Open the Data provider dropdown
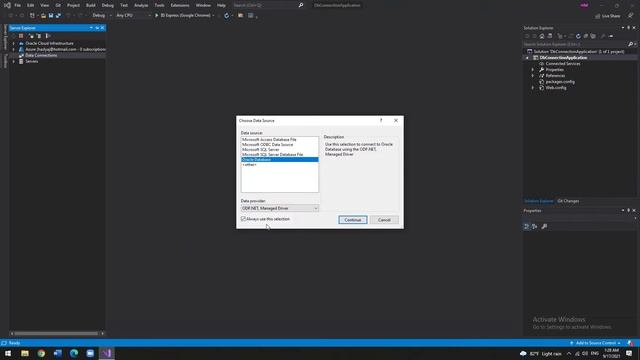 pyautogui.click(x=280, y=208)
